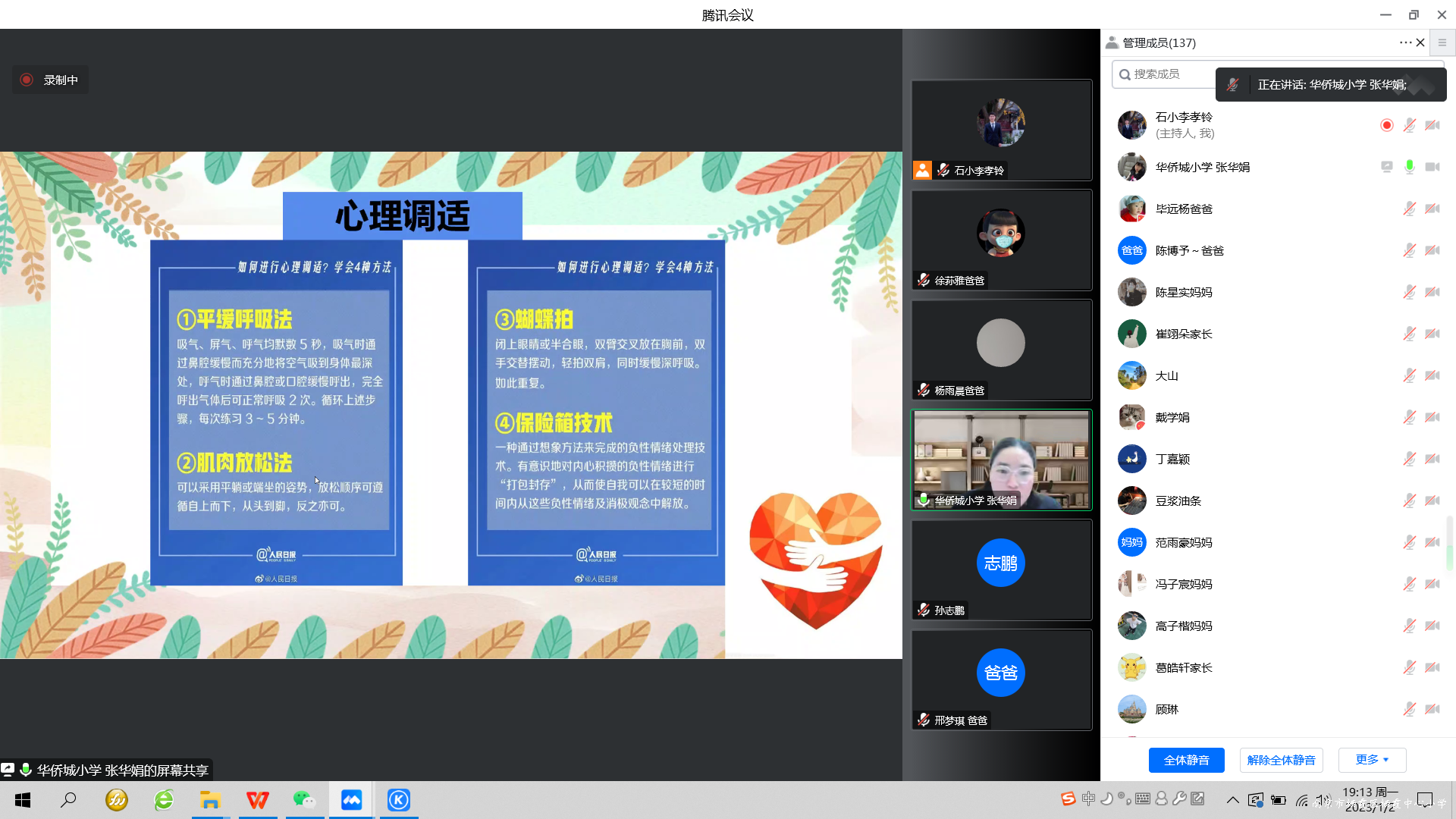The width and height of the screenshot is (1456, 819).
Task: Toggle camera for 崔翊朵家长
Action: pos(1432,334)
